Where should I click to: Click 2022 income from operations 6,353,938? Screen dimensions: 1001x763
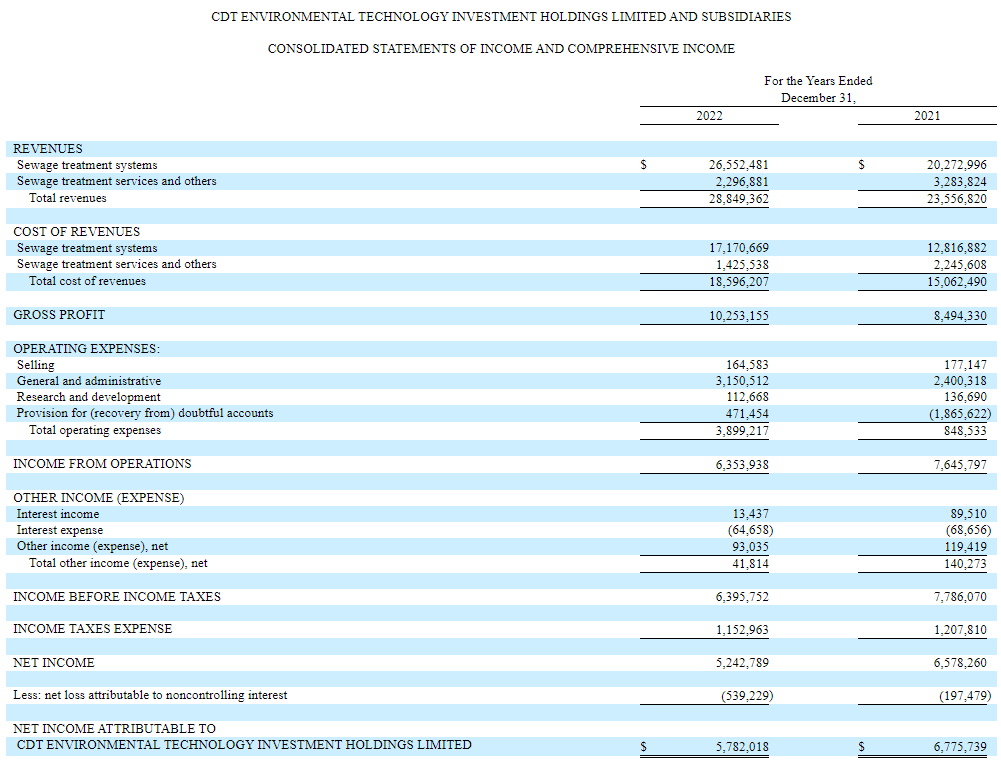point(742,465)
